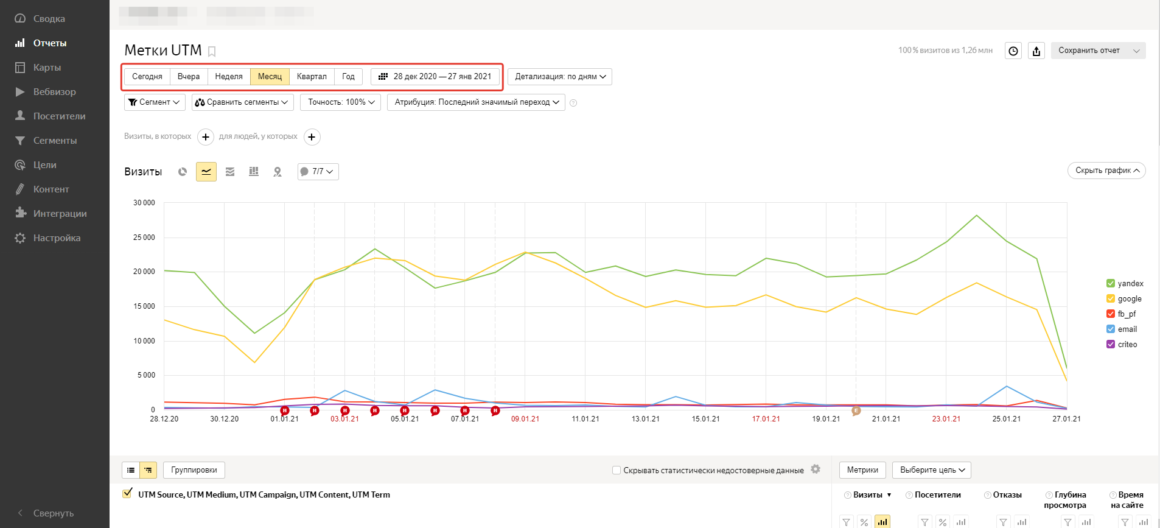1160x528 pixels.
Task: Enable hiding statistically unreliable data checkbox
Action: click(x=616, y=470)
